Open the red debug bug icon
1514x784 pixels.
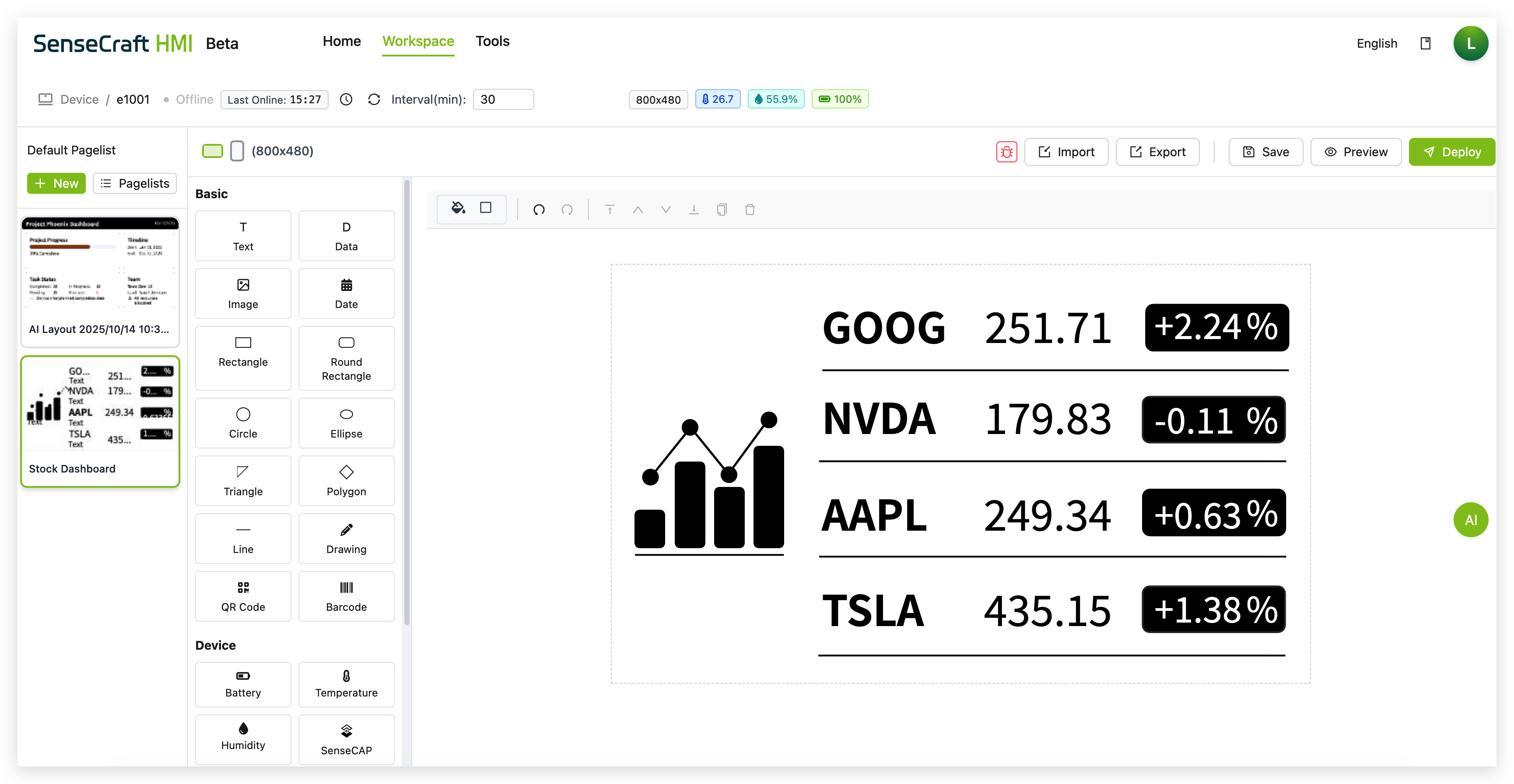[1006, 152]
